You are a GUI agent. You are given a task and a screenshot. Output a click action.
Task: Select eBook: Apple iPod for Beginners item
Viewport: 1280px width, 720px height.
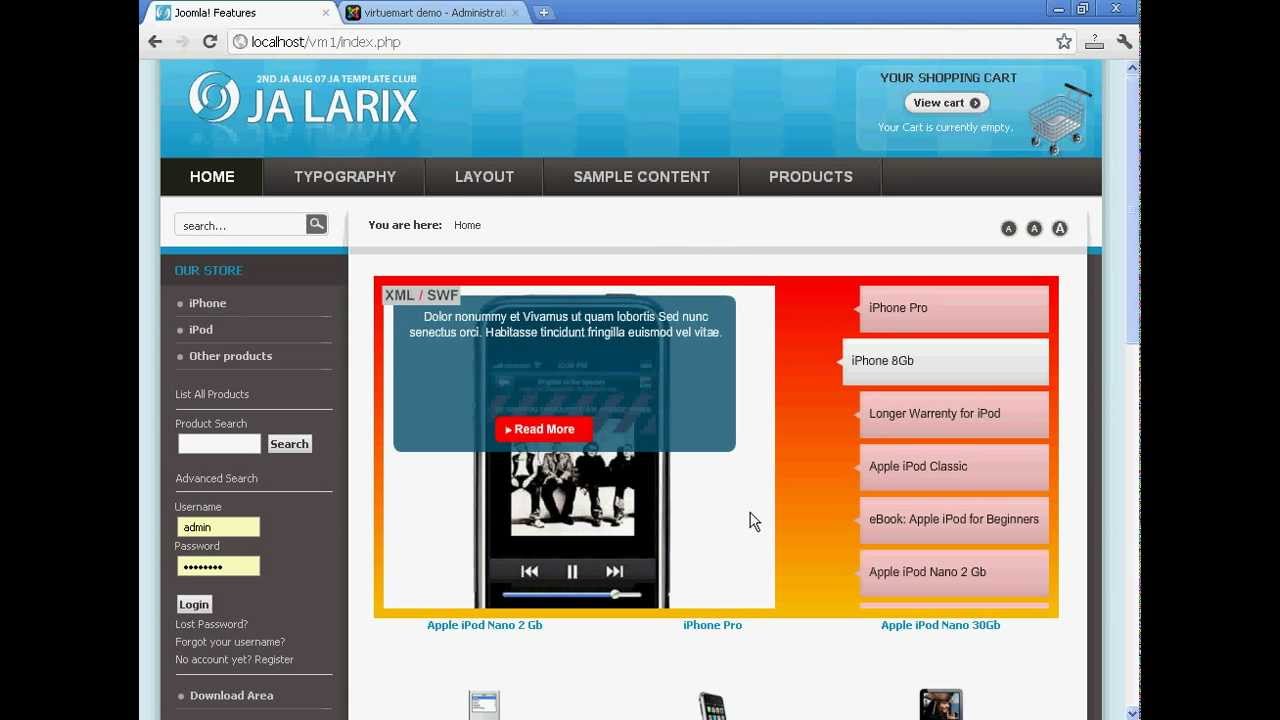coord(954,520)
